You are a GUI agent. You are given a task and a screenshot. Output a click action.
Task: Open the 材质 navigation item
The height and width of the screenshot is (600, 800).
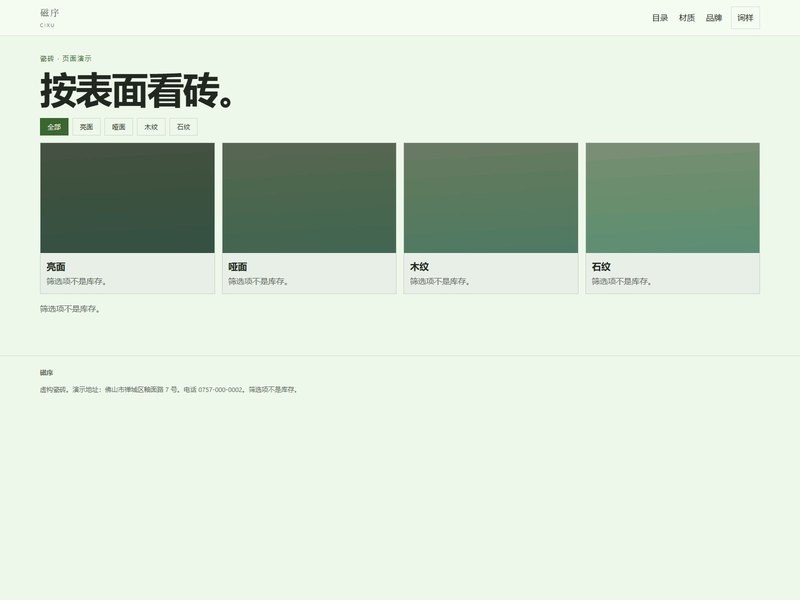tap(687, 18)
